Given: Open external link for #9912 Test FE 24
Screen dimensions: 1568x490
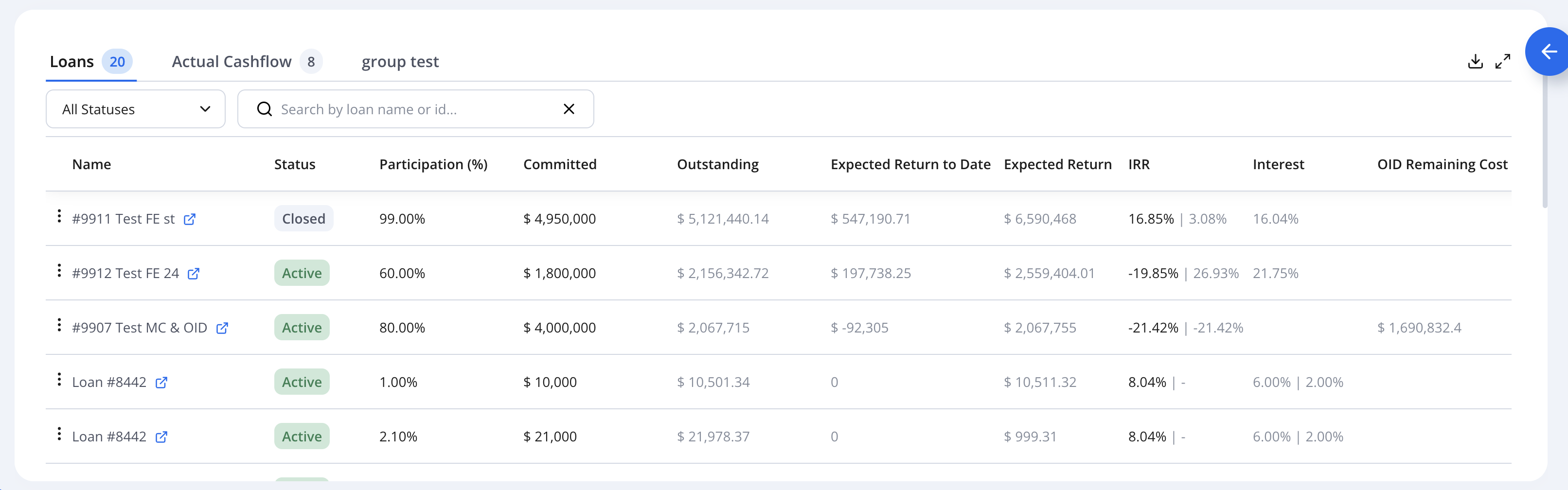Looking at the screenshot, I should tap(194, 274).
